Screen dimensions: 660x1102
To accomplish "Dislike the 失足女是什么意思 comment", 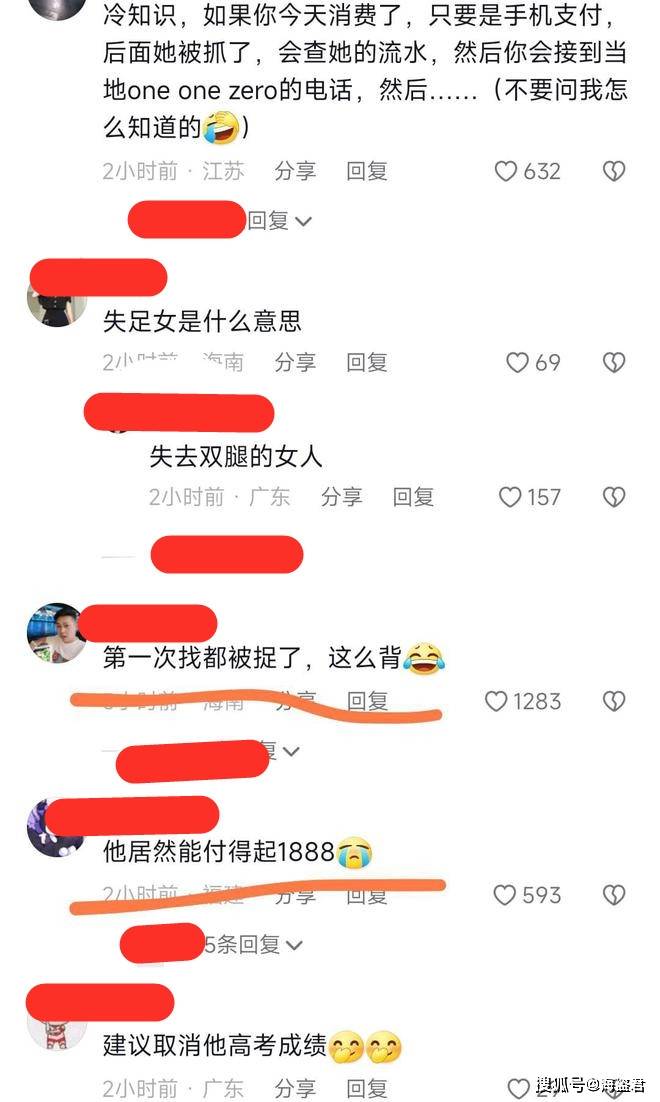I will pos(614,363).
